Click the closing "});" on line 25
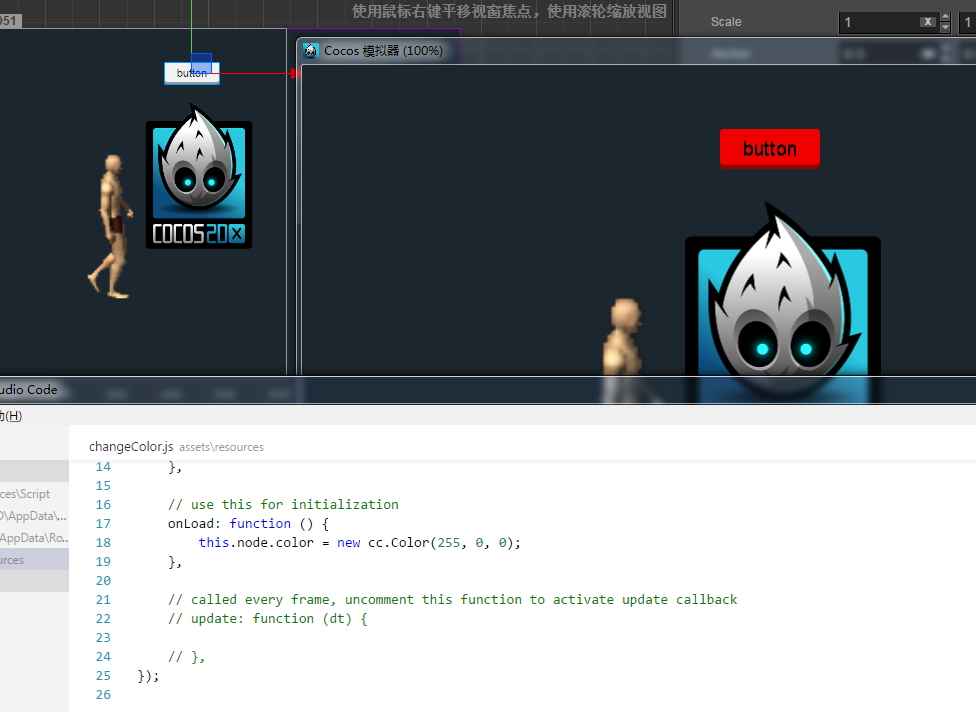Viewport: 976px width, 712px height. pyautogui.click(x=148, y=676)
